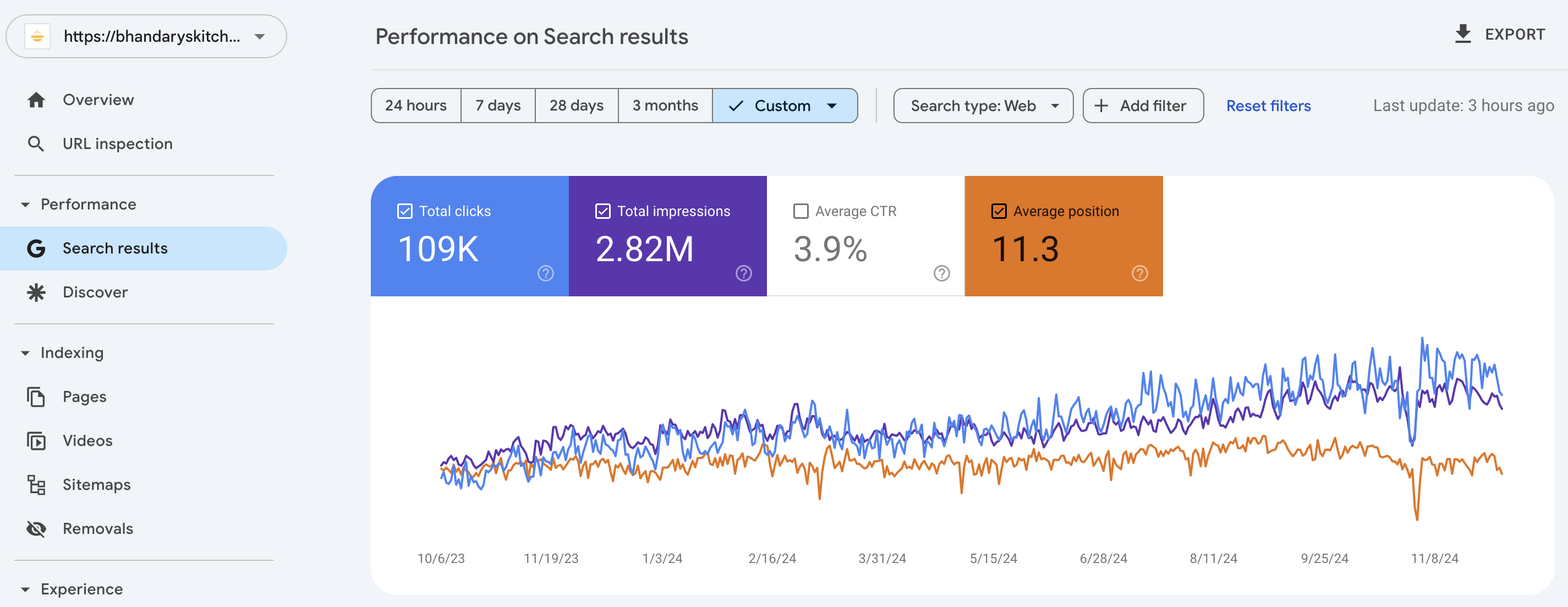Click help icon on Total clicks card
The width and height of the screenshot is (1568, 607).
pos(545,274)
